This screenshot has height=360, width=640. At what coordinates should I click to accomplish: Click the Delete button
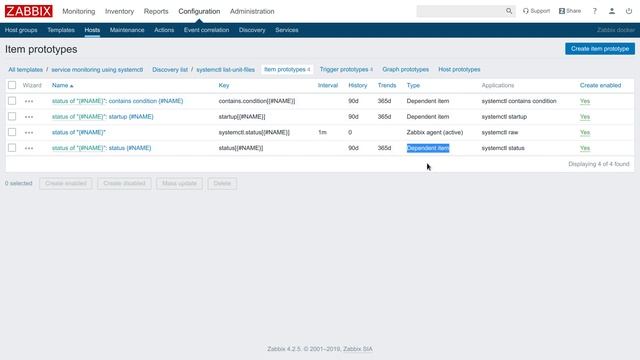pos(222,183)
